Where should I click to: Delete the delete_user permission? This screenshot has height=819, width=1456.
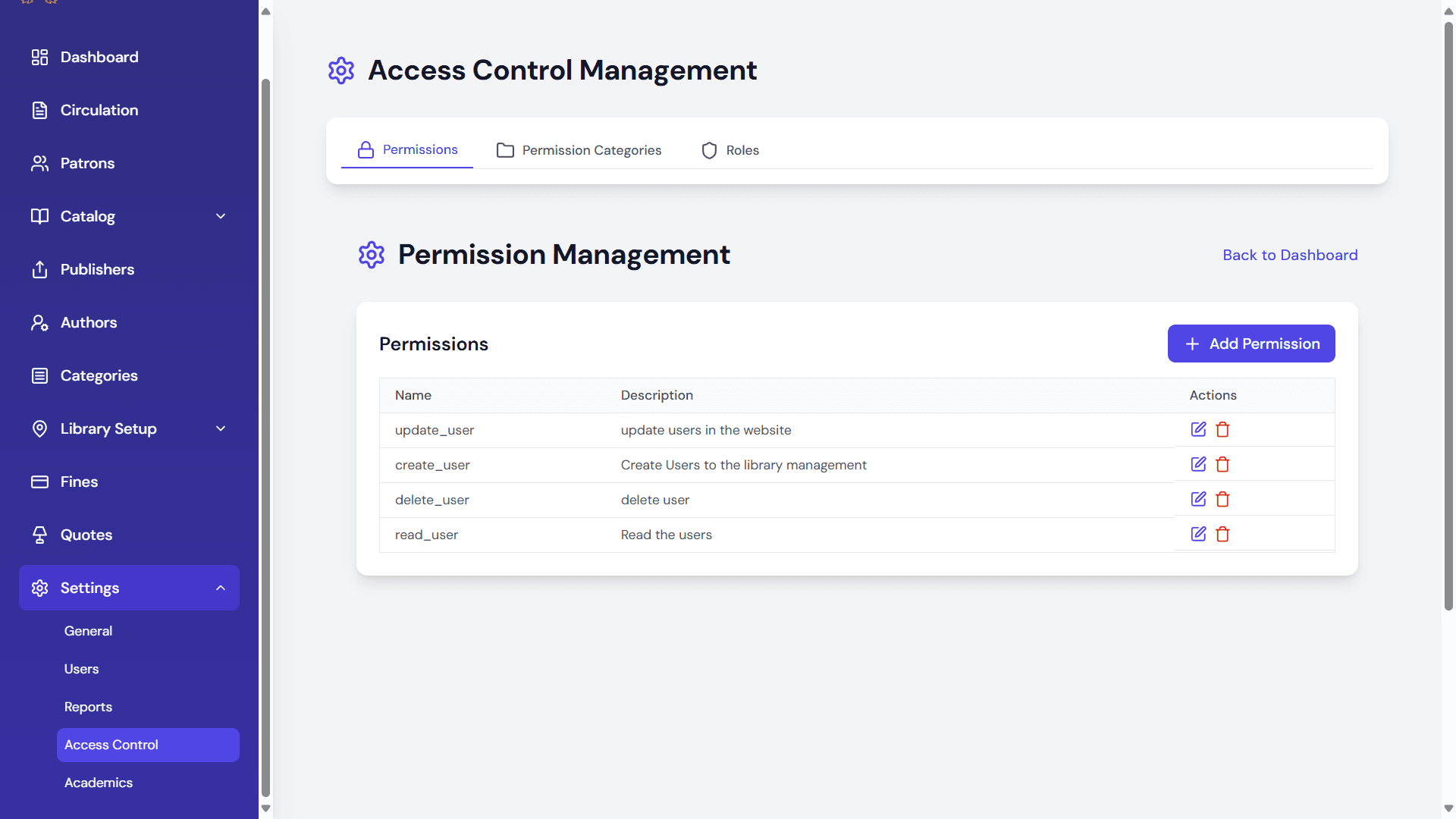click(1222, 500)
